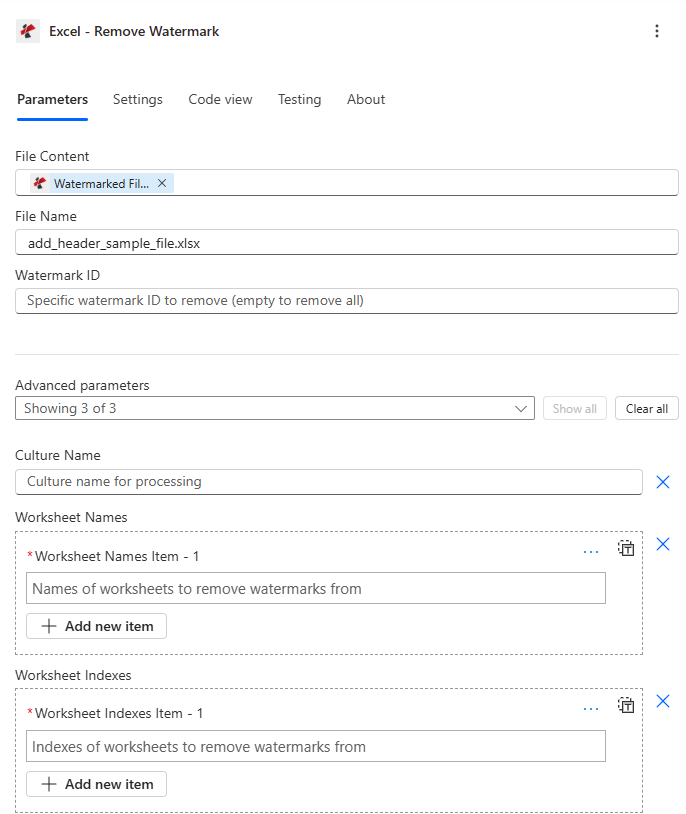This screenshot has height=814, width=686.
Task: Open ellipsis menu for Worksheet Indexes Item 1
Action: pyautogui.click(x=591, y=709)
